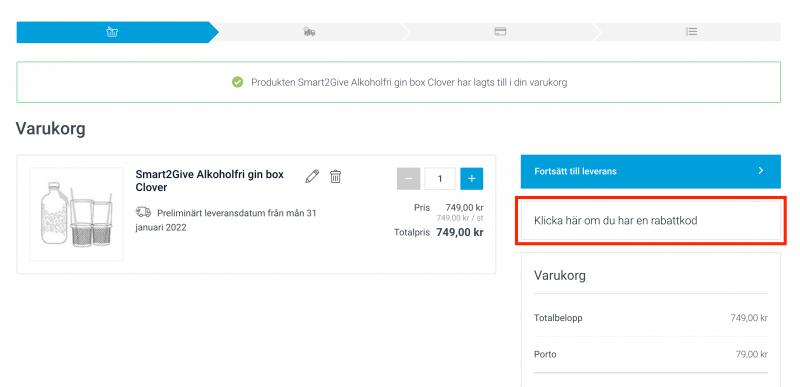Click the chevron arrow on Fortsätt till leverans

coord(761,171)
